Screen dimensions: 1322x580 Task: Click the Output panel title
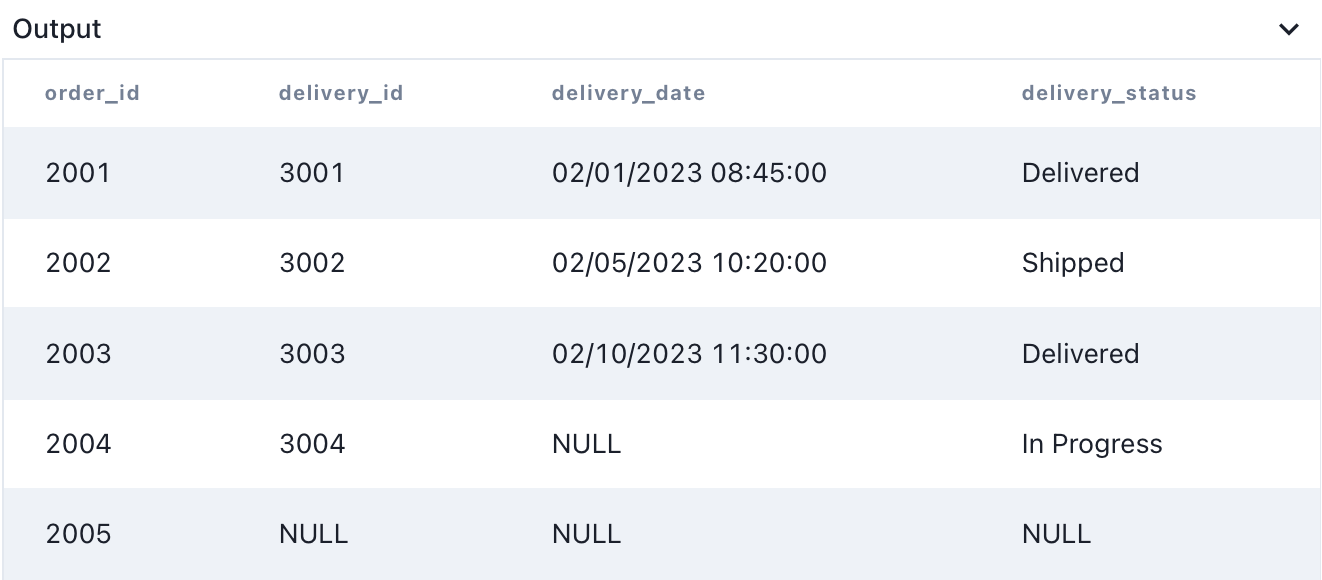click(57, 29)
